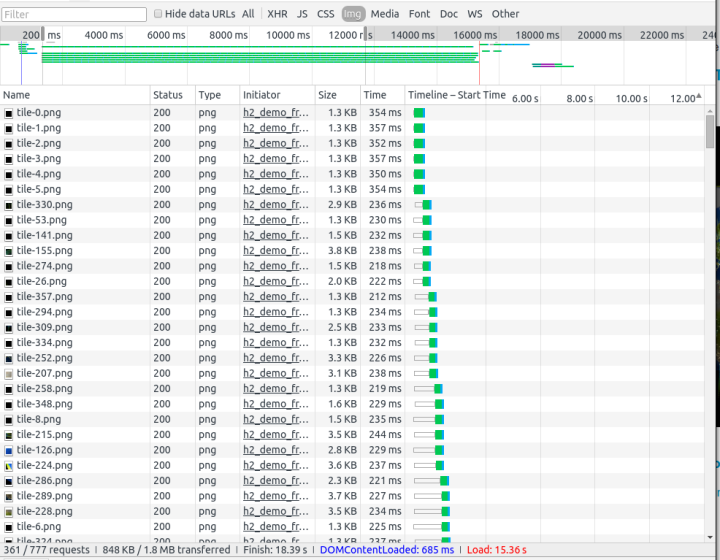The image size is (720, 560).
Task: Click the tile-294.png thumbnail icon
Action: click(9, 313)
